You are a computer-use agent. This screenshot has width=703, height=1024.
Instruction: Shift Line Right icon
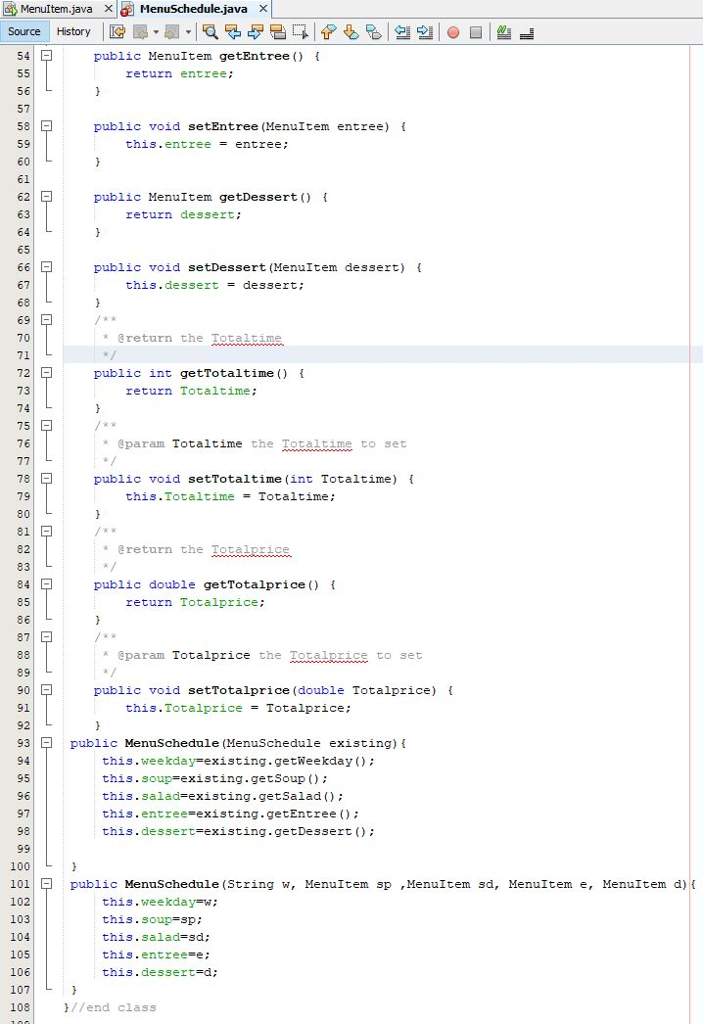pyautogui.click(x=425, y=32)
